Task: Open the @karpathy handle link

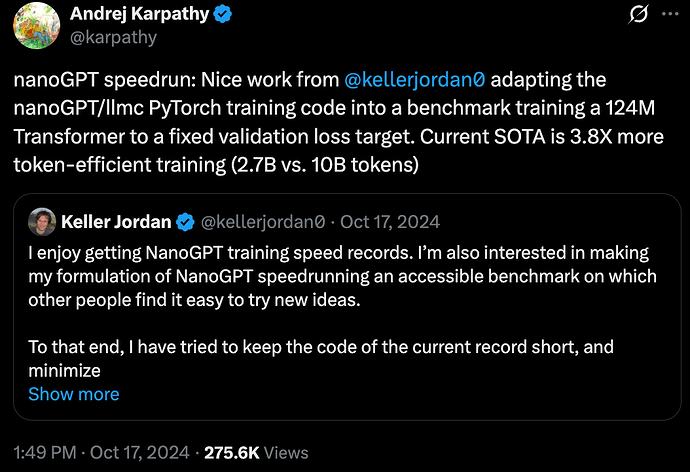Action: pos(113,38)
